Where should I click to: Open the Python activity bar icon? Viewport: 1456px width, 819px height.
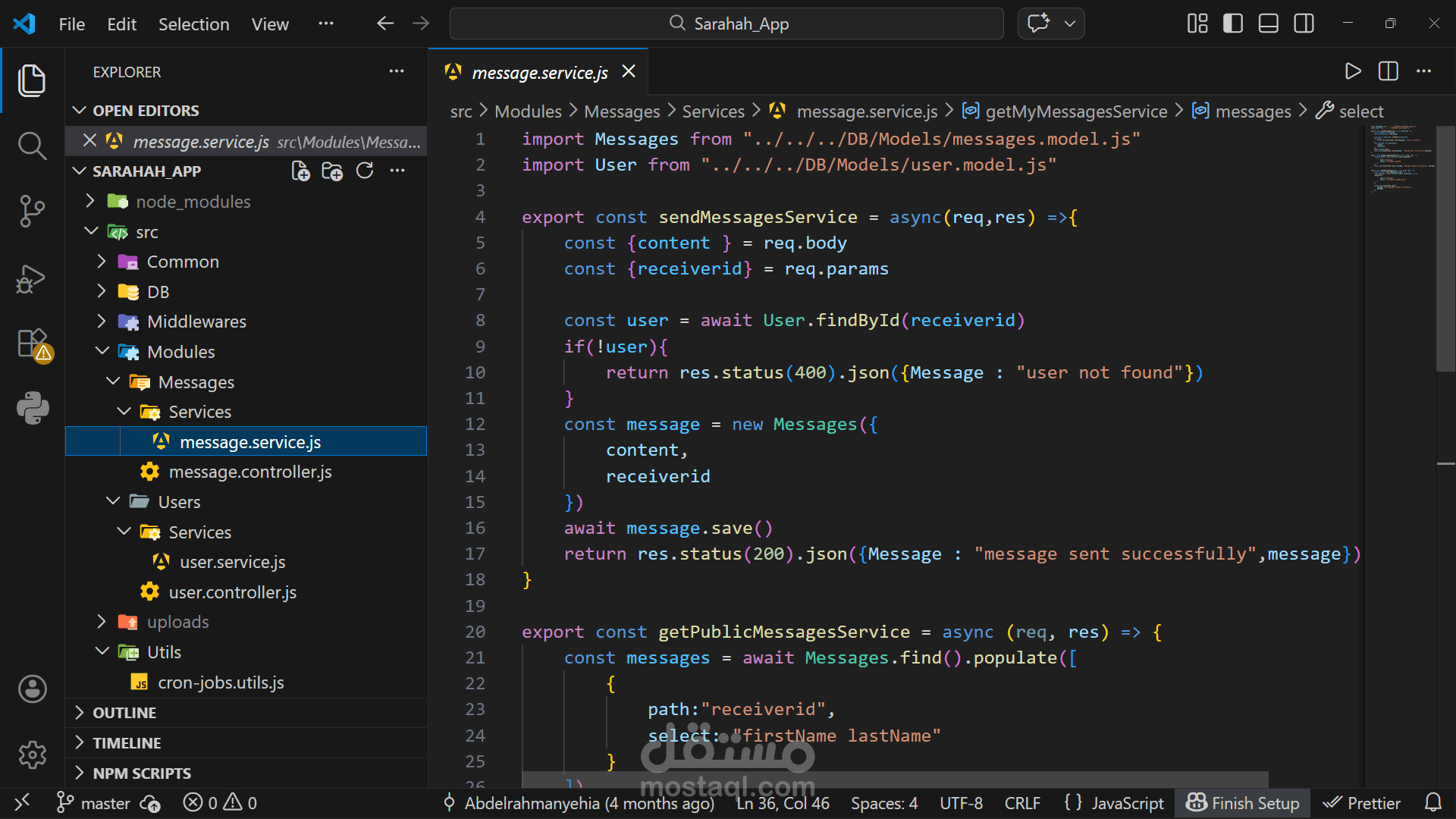coord(32,408)
